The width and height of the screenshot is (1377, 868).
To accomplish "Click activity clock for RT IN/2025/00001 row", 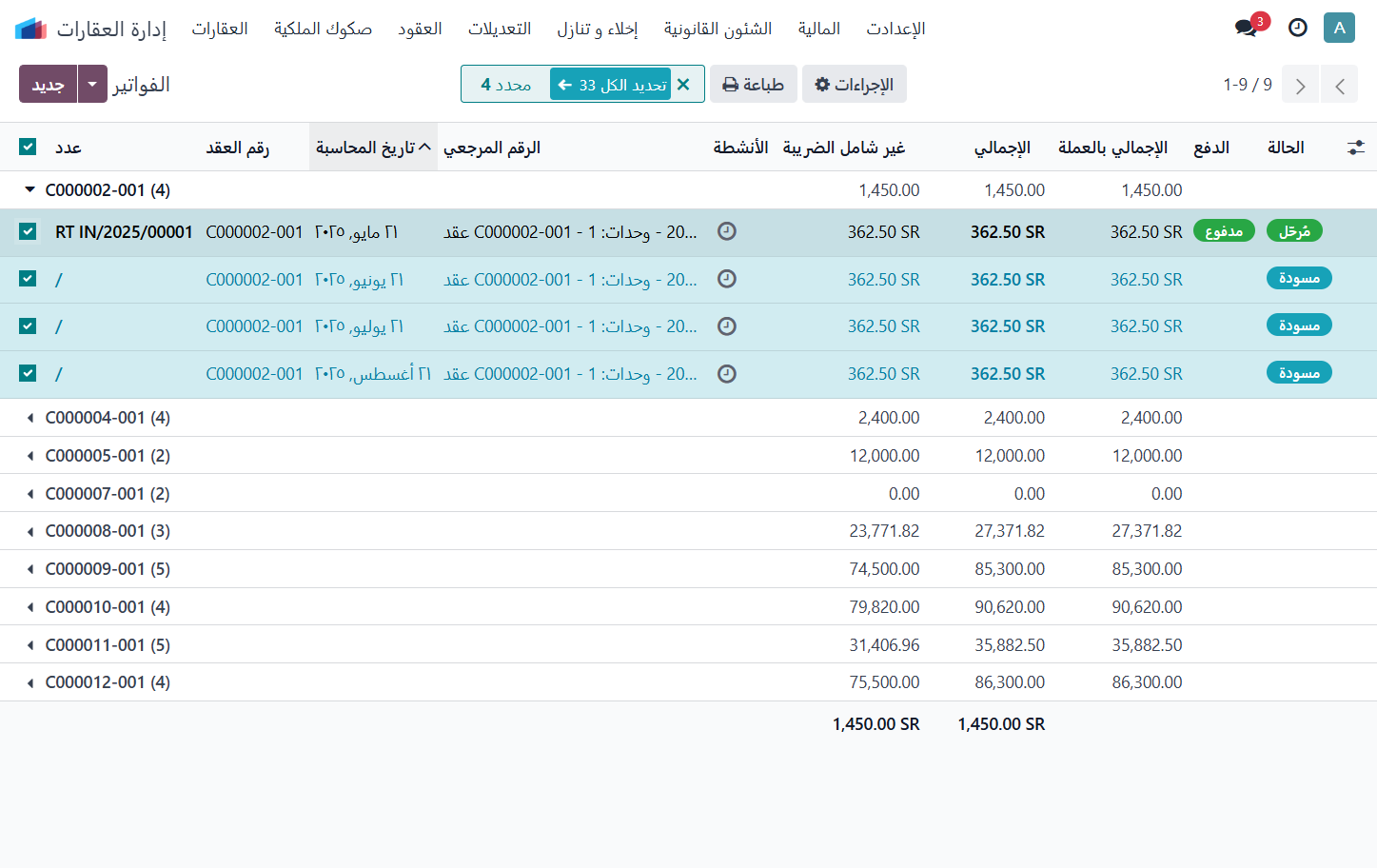I will pyautogui.click(x=727, y=231).
